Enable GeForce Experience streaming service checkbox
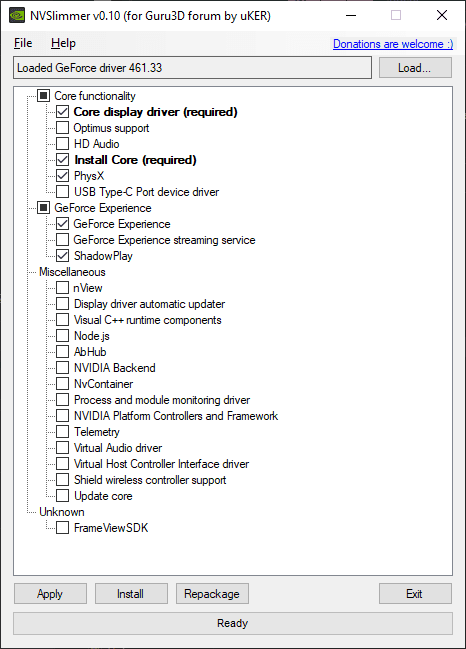The image size is (466, 649). pyautogui.click(x=62, y=240)
